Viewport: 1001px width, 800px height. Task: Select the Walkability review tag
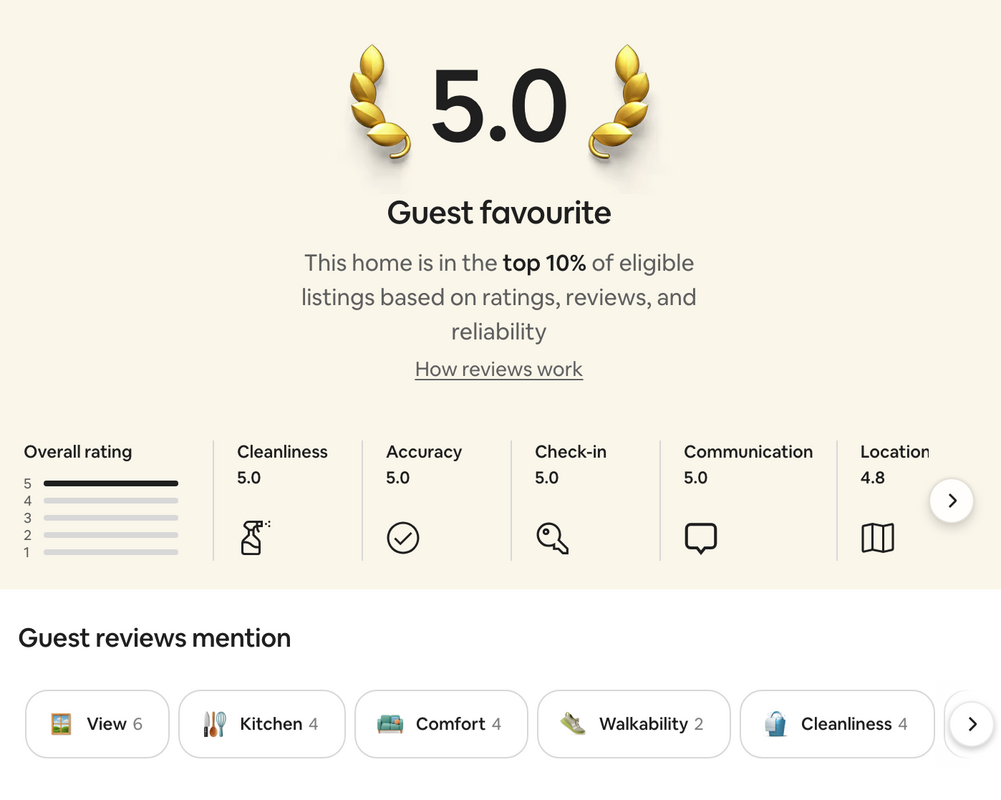(x=633, y=724)
